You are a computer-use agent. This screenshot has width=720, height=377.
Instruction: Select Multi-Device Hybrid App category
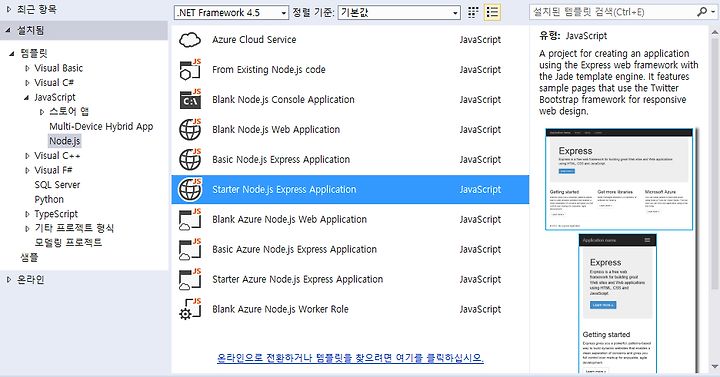[x=101, y=126]
